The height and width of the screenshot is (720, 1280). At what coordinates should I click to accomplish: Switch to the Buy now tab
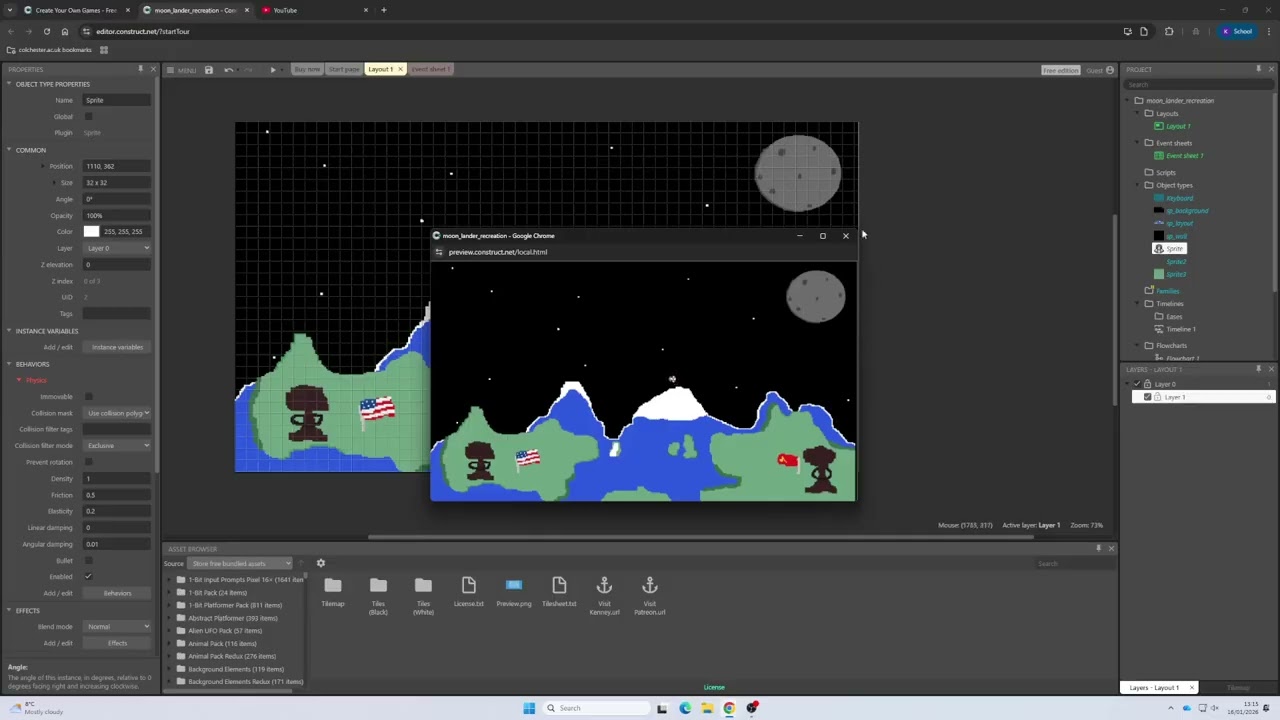307,70
